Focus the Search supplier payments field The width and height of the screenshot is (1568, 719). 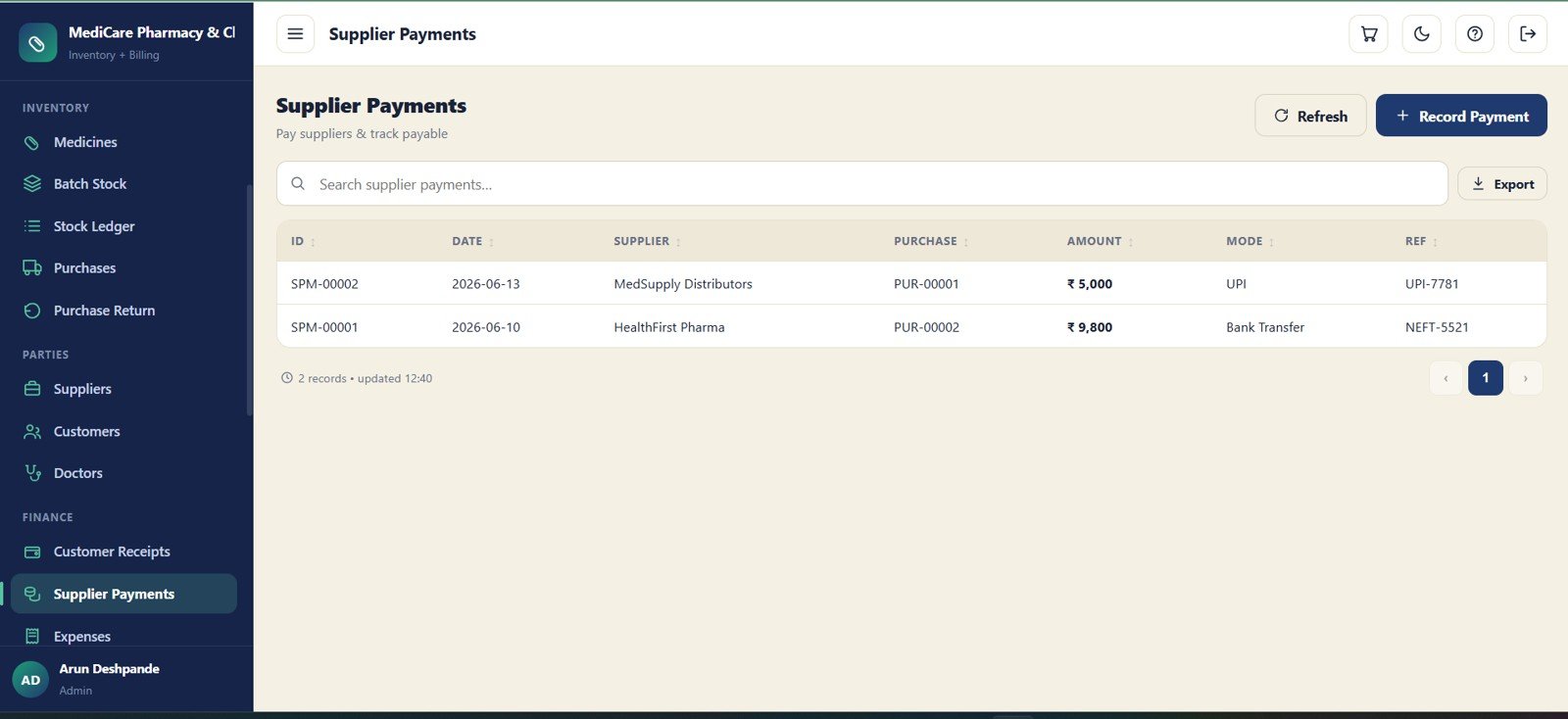[x=862, y=184]
